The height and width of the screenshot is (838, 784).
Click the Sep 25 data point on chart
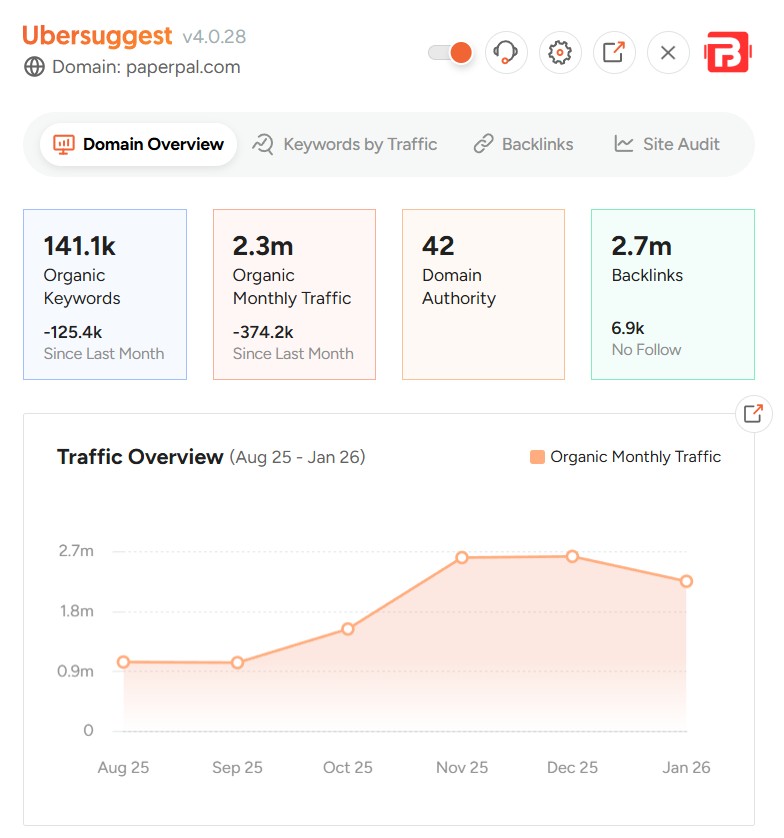tap(237, 663)
